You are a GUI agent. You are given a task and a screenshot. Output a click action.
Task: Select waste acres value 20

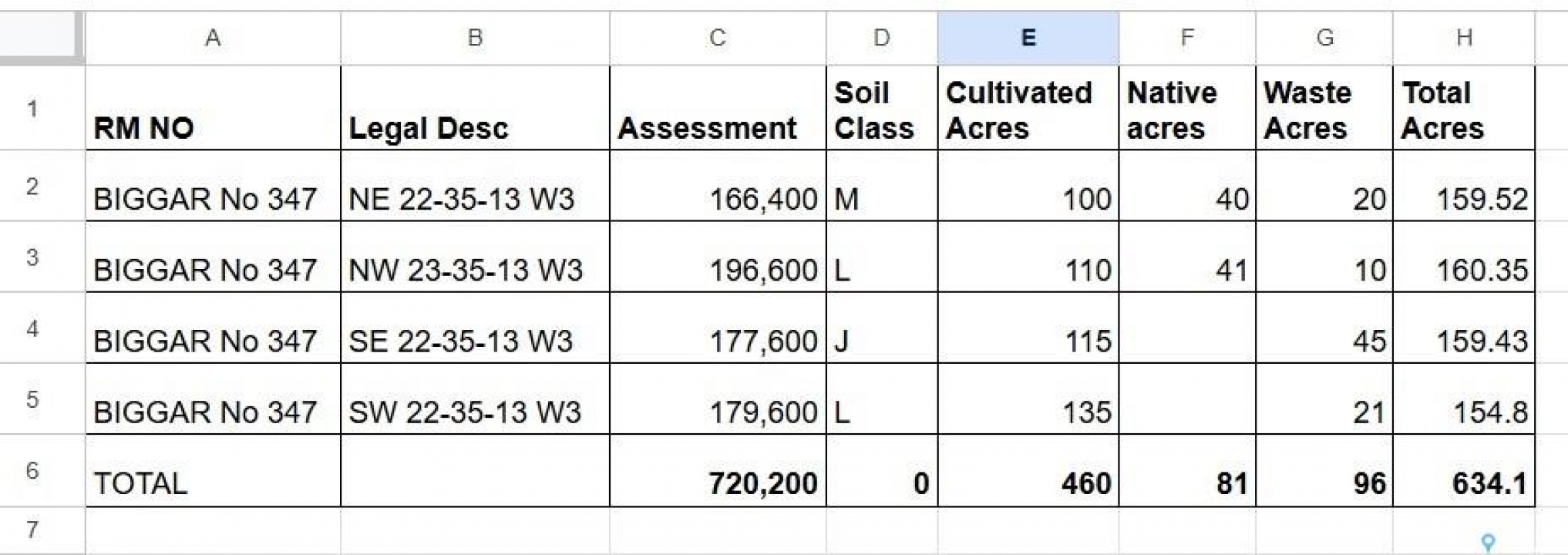click(1324, 186)
